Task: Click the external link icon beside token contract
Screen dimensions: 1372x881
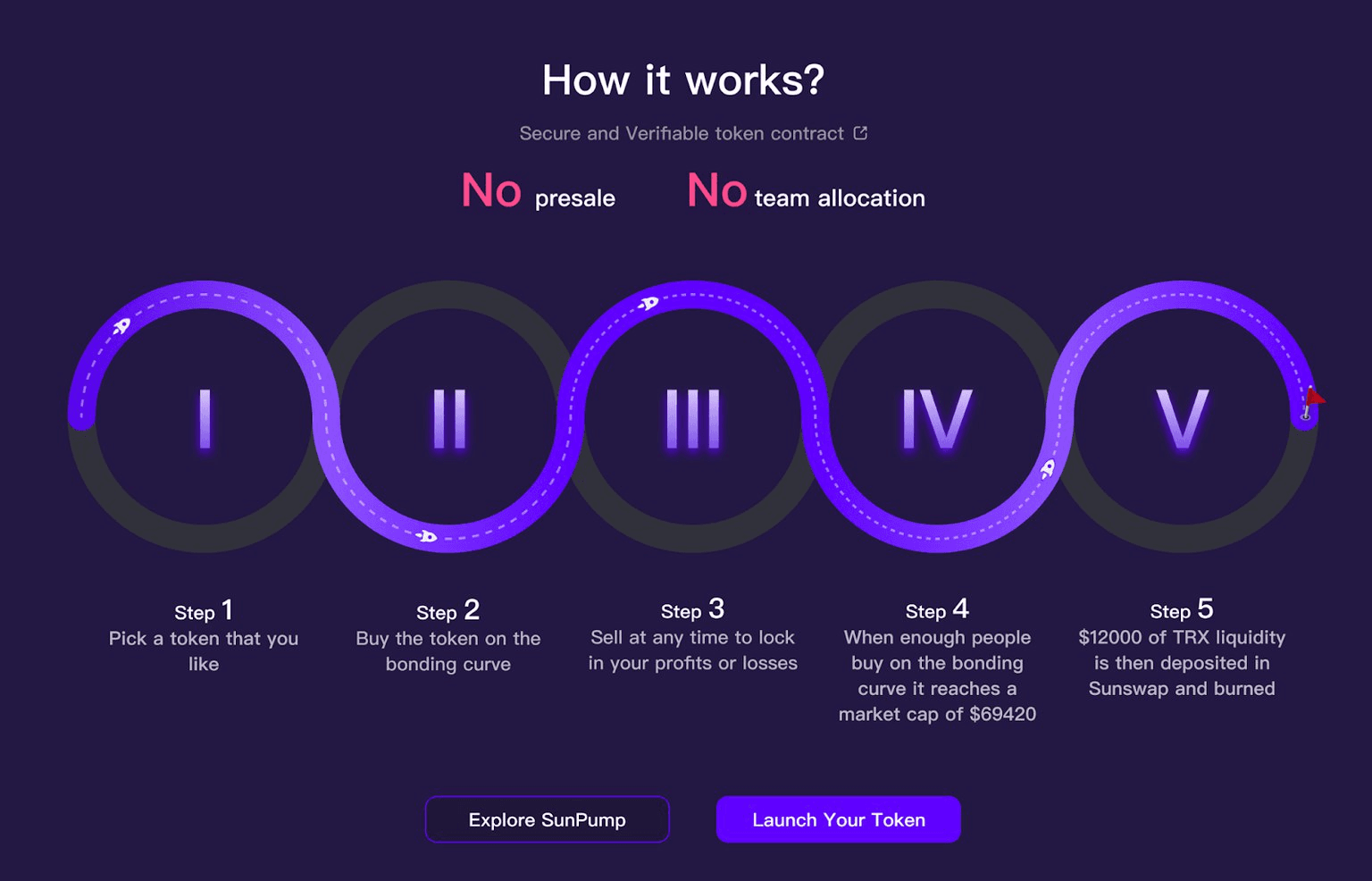Action: coord(860,133)
